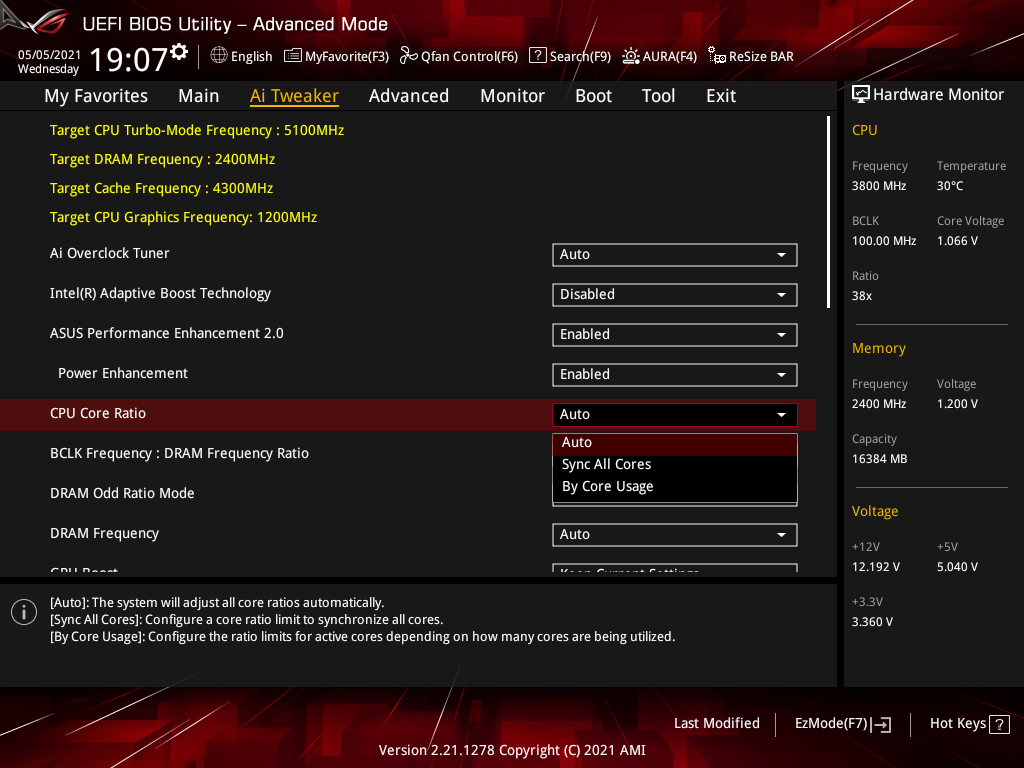This screenshot has width=1024, height=768.
Task: Click +12V reading 12.192 V
Action: click(x=876, y=567)
